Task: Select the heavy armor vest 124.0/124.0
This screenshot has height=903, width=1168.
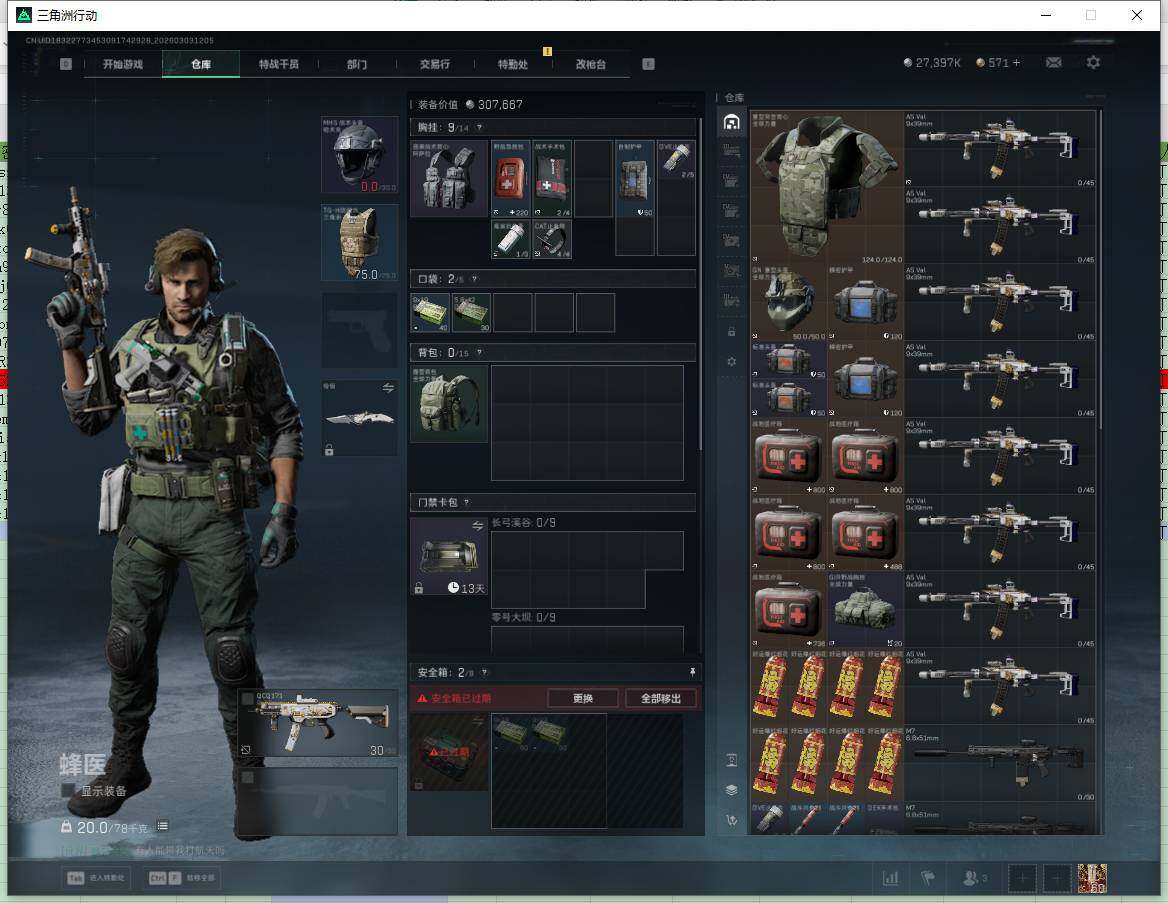Action: [x=827, y=187]
